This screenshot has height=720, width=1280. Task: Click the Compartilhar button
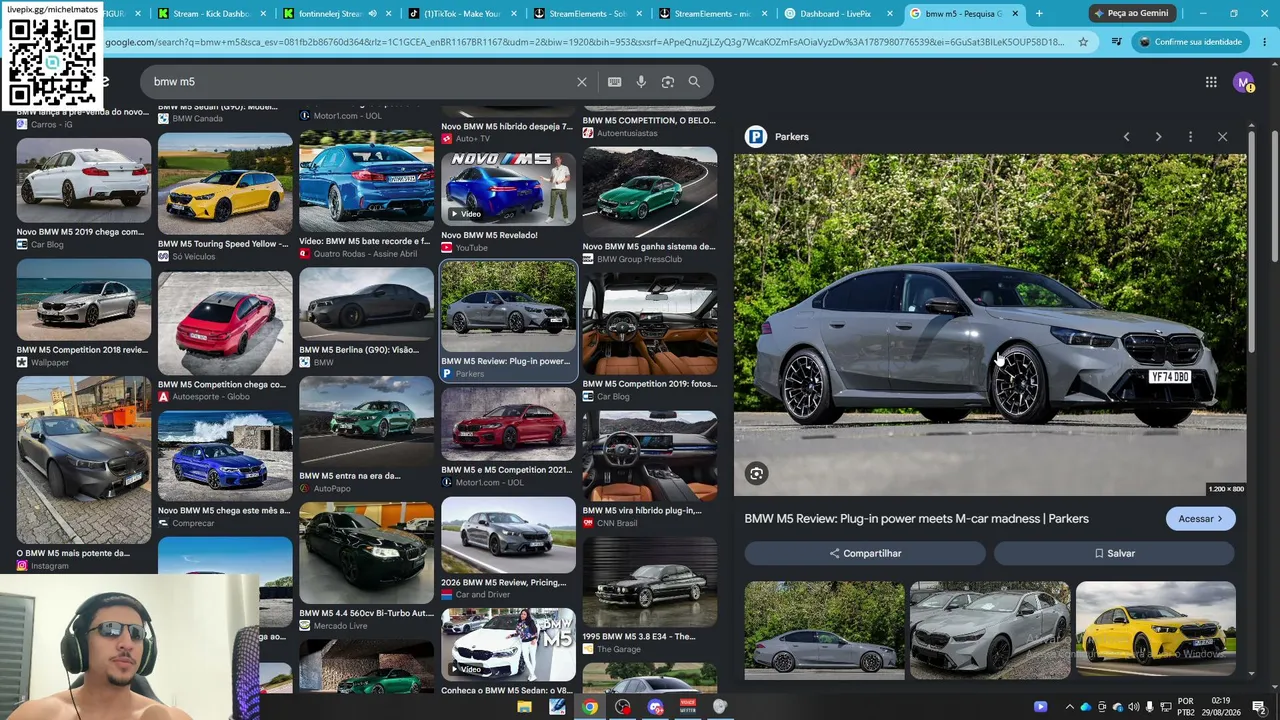(x=865, y=553)
